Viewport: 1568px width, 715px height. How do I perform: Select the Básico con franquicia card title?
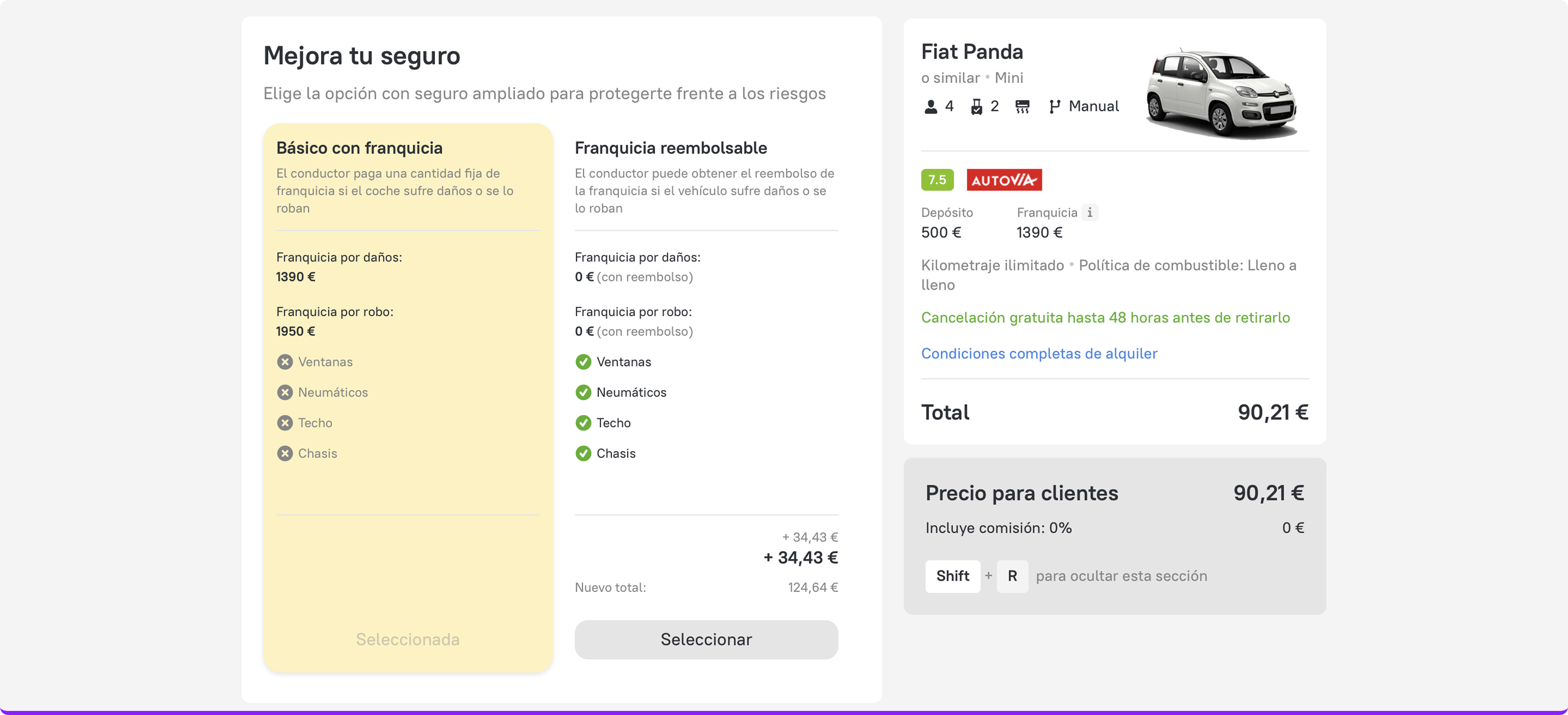[x=359, y=148]
